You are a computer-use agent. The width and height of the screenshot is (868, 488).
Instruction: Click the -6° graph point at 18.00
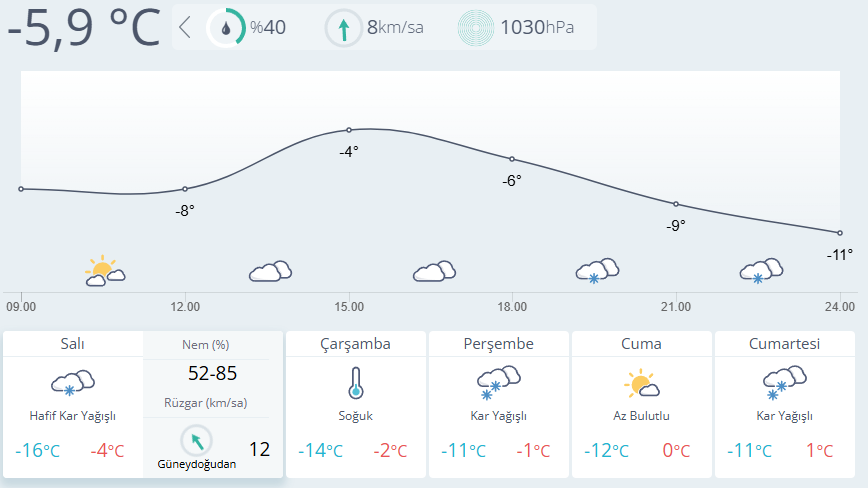click(x=512, y=159)
